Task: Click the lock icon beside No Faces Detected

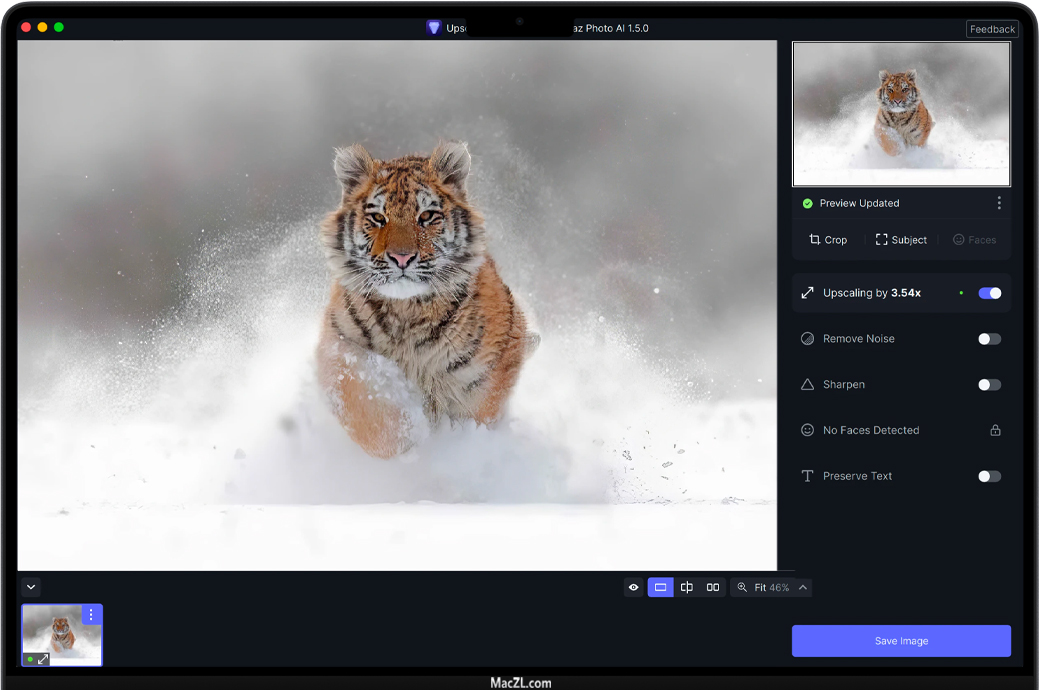Action: coord(995,430)
